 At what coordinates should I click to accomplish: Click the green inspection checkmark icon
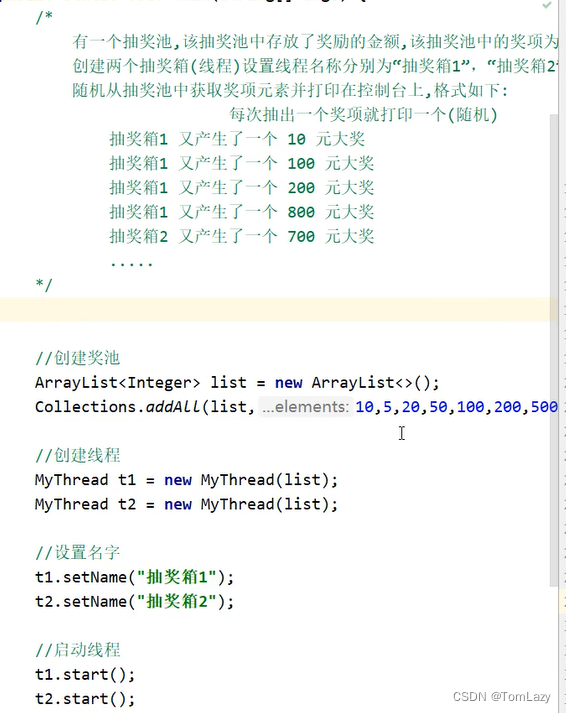click(546, 5)
